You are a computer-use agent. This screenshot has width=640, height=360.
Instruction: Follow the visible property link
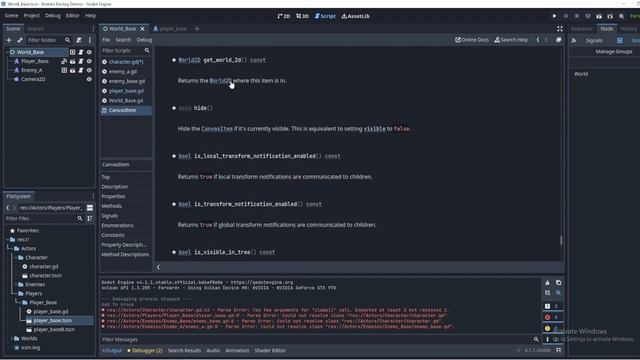click(374, 129)
